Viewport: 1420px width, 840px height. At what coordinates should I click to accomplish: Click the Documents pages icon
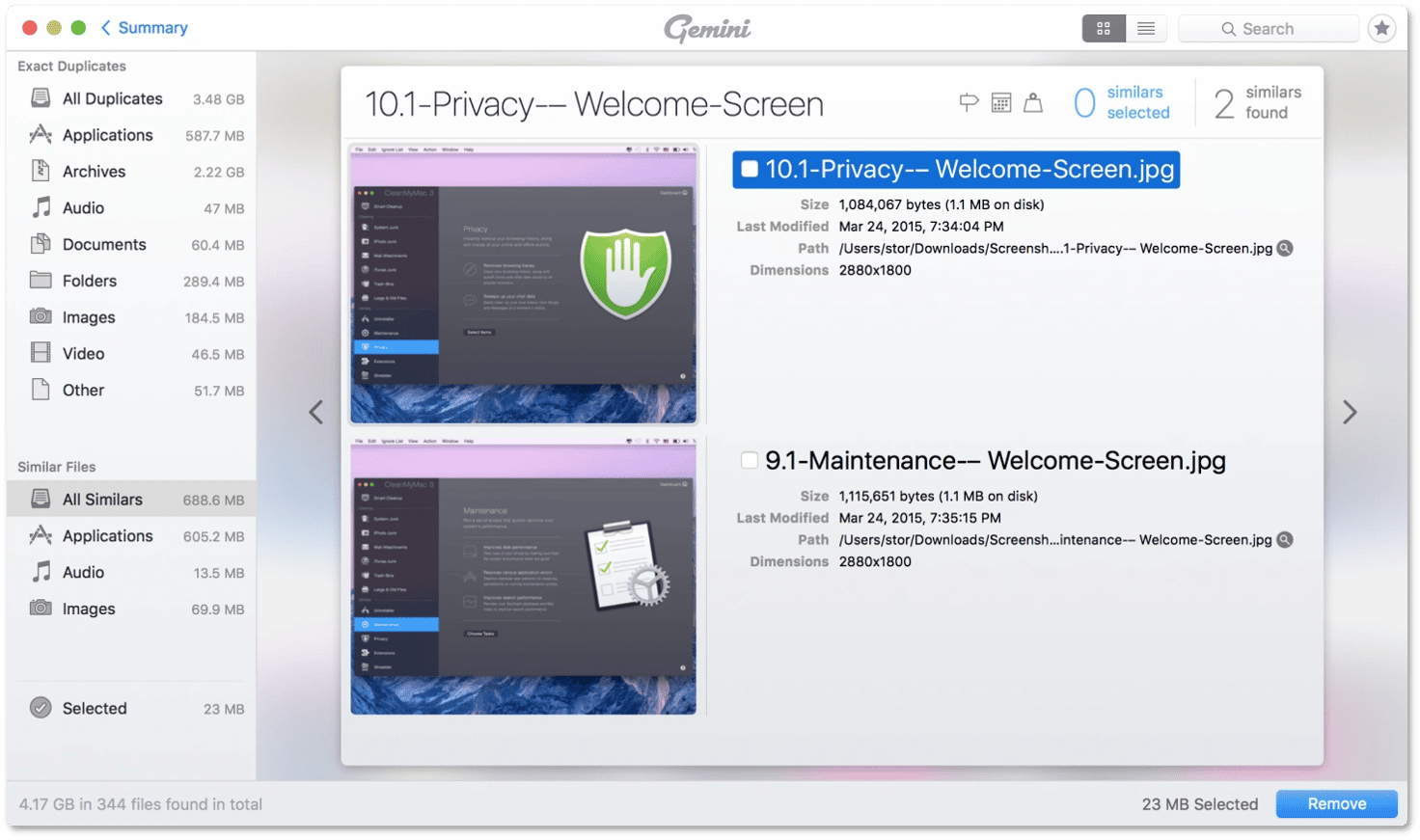click(41, 244)
